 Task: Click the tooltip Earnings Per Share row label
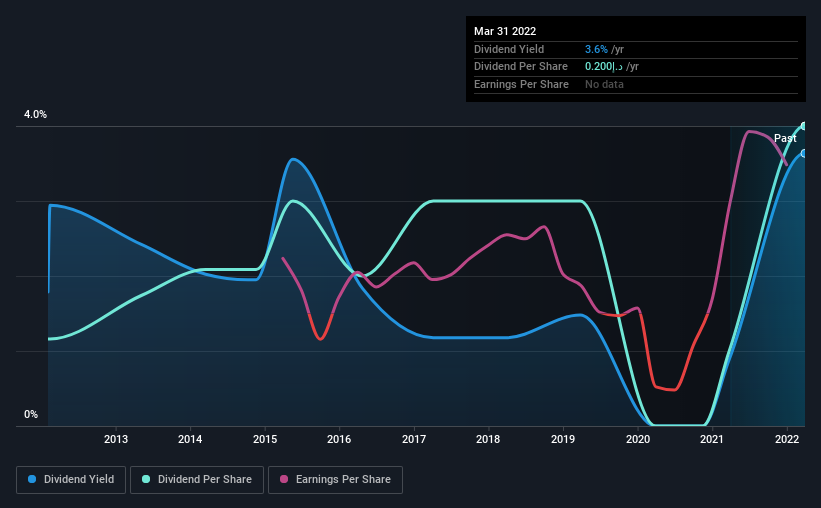[x=521, y=84]
